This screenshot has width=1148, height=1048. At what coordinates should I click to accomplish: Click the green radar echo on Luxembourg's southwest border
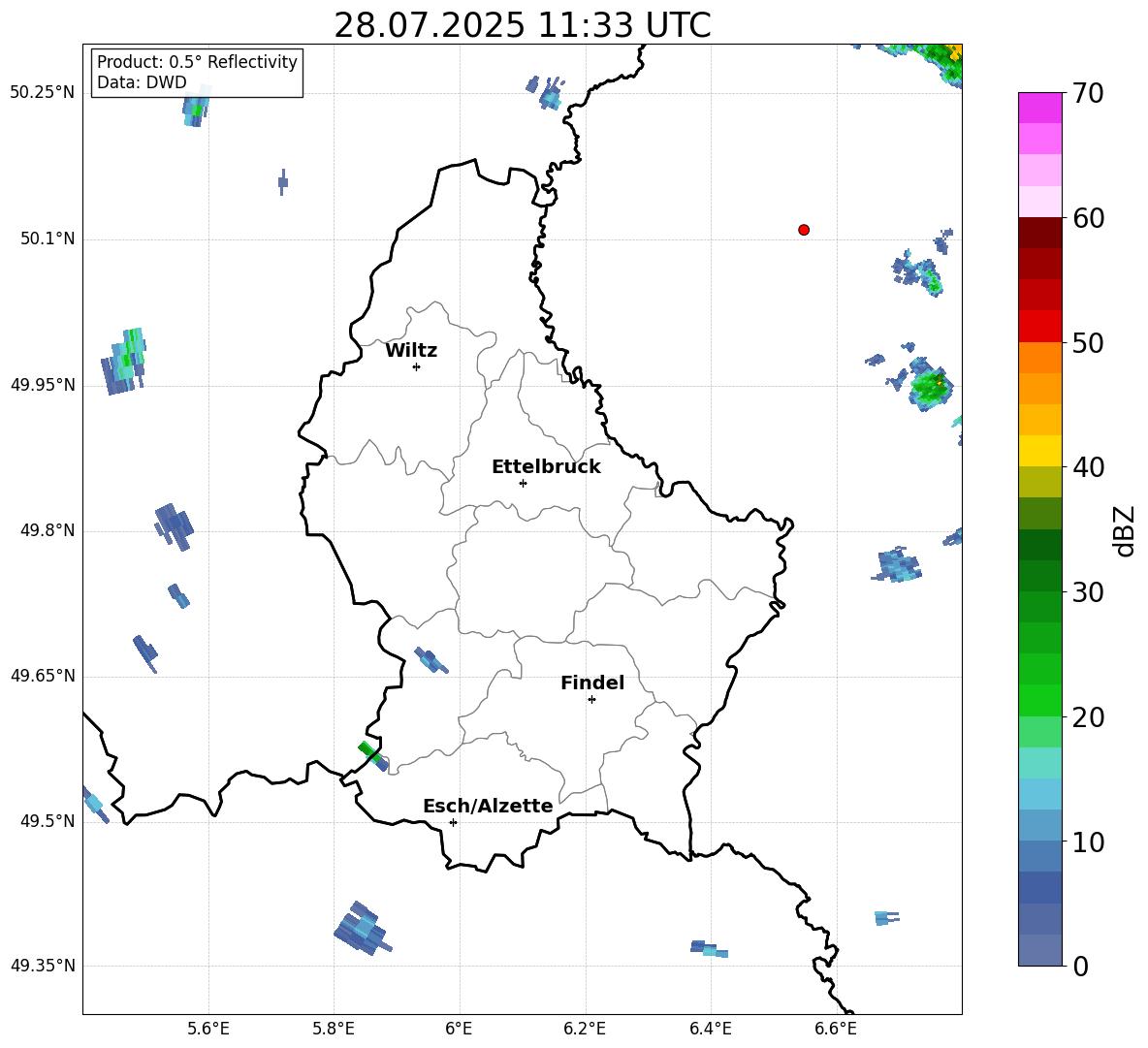coord(371,754)
